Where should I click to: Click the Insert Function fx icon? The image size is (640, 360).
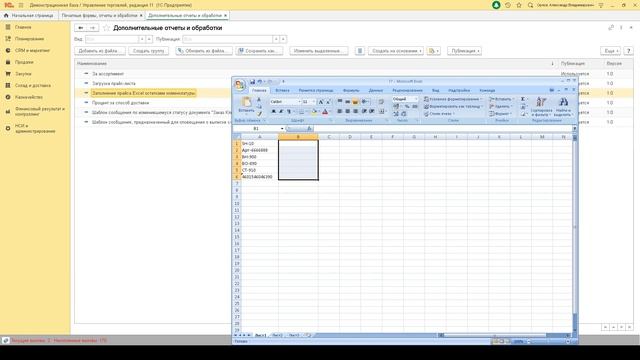[309, 129]
